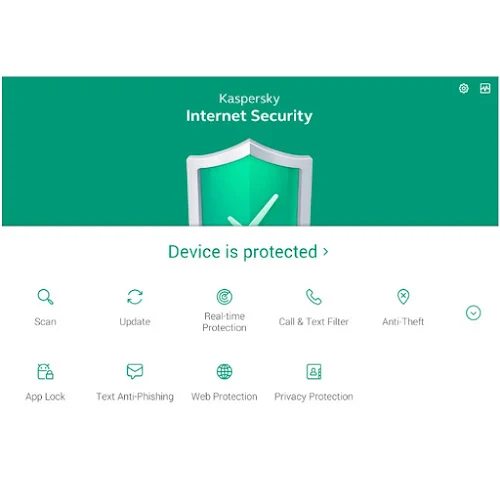This screenshot has height=500, width=500.
Task: Open the Privacy Protection contact icon
Action: [x=314, y=371]
